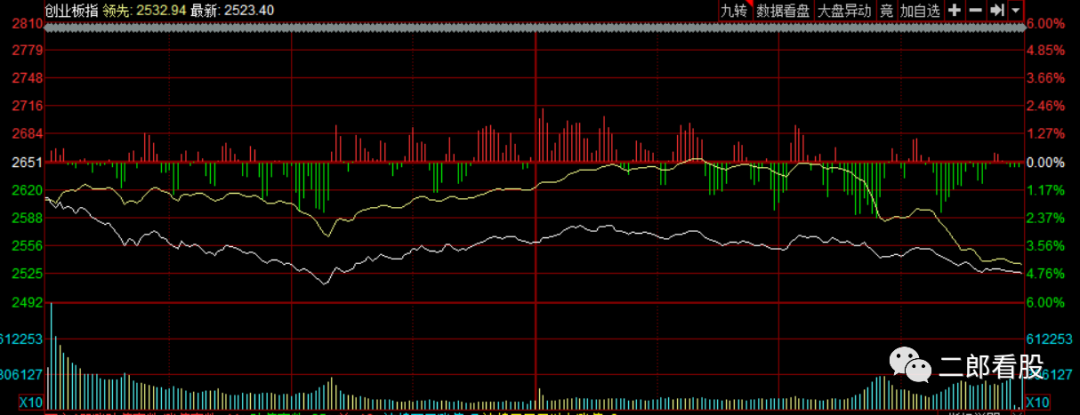Zoom in with the plus icon
Image resolution: width=1080 pixels, height=415 pixels.
954,10
